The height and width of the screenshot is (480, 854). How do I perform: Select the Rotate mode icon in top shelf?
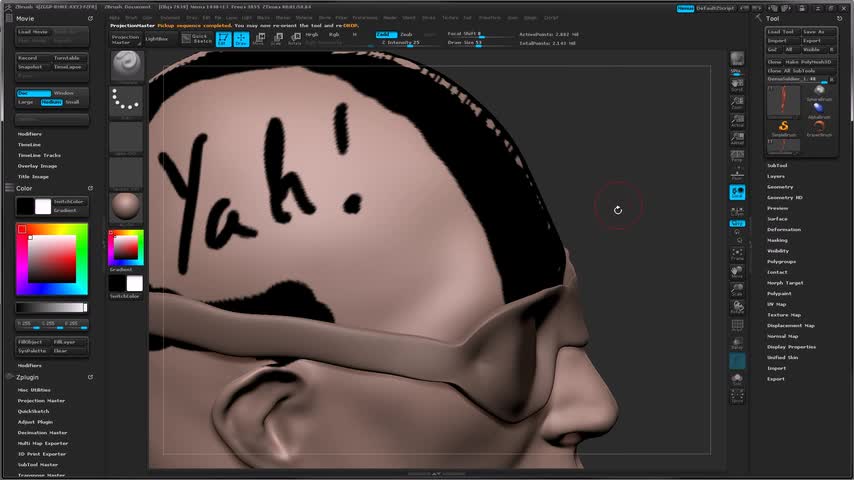click(295, 39)
